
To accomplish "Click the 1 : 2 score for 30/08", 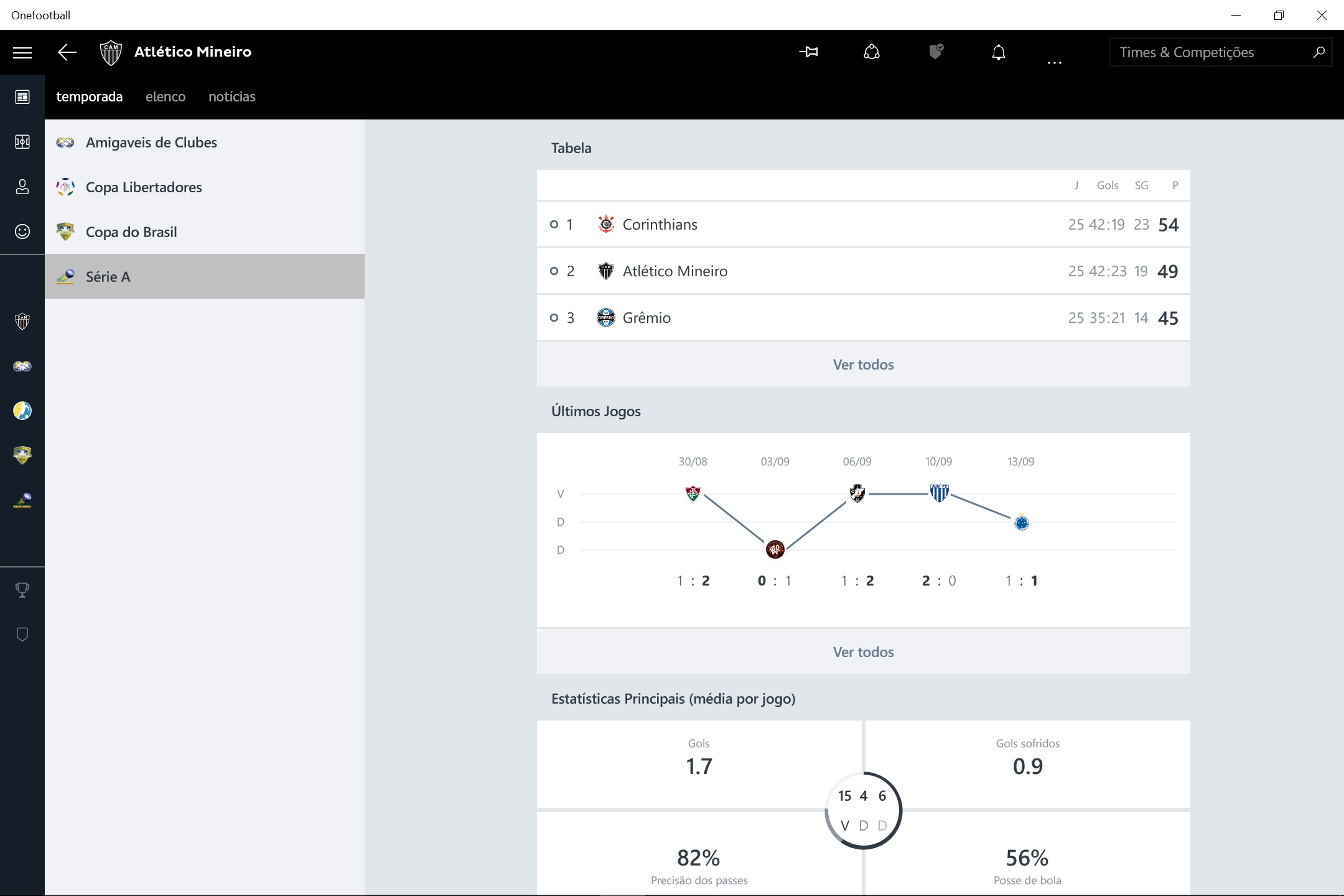I will (x=693, y=581).
